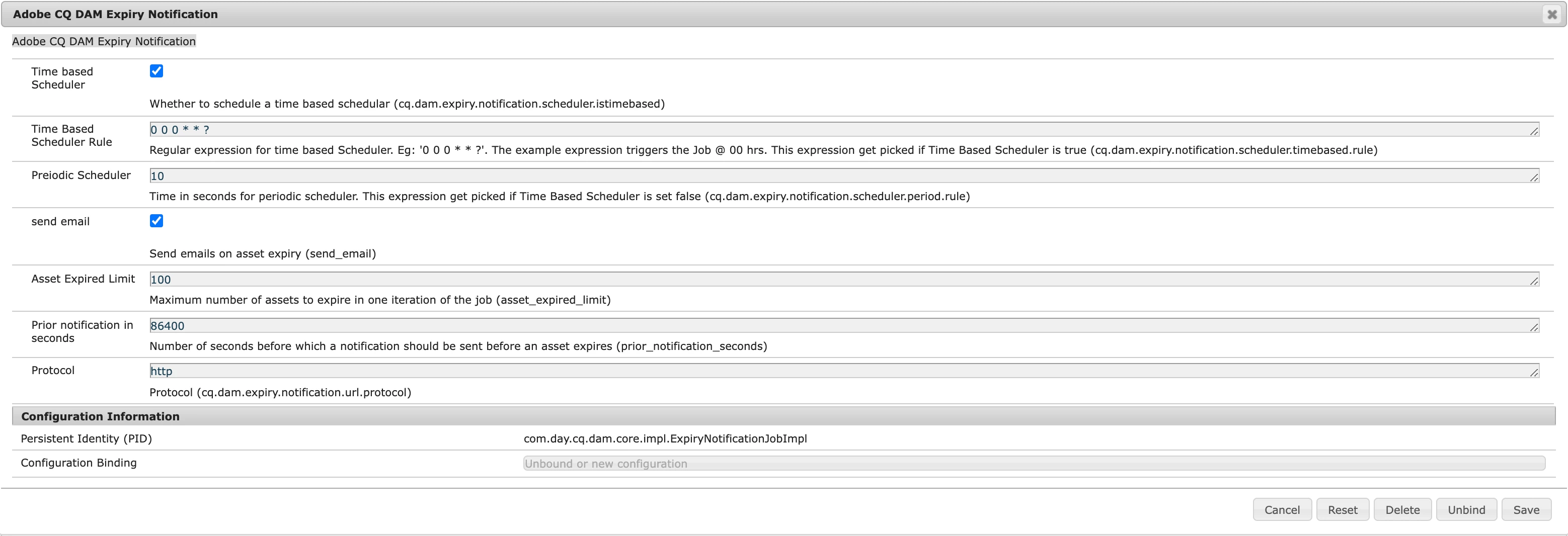Click the 'Asset Expired Limit' label
This screenshot has height=536, width=1568.
(x=84, y=279)
